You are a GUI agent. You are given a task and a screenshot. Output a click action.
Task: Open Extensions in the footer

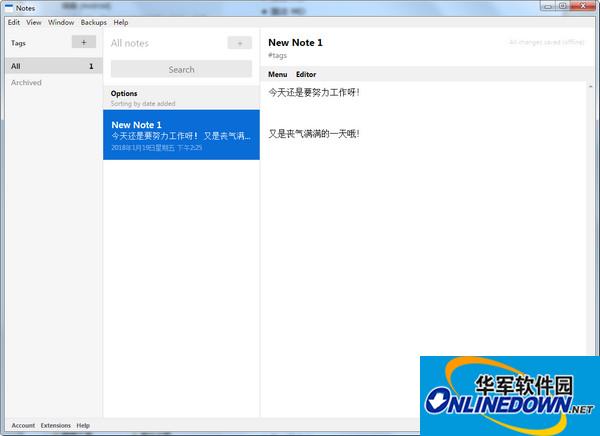[55, 425]
